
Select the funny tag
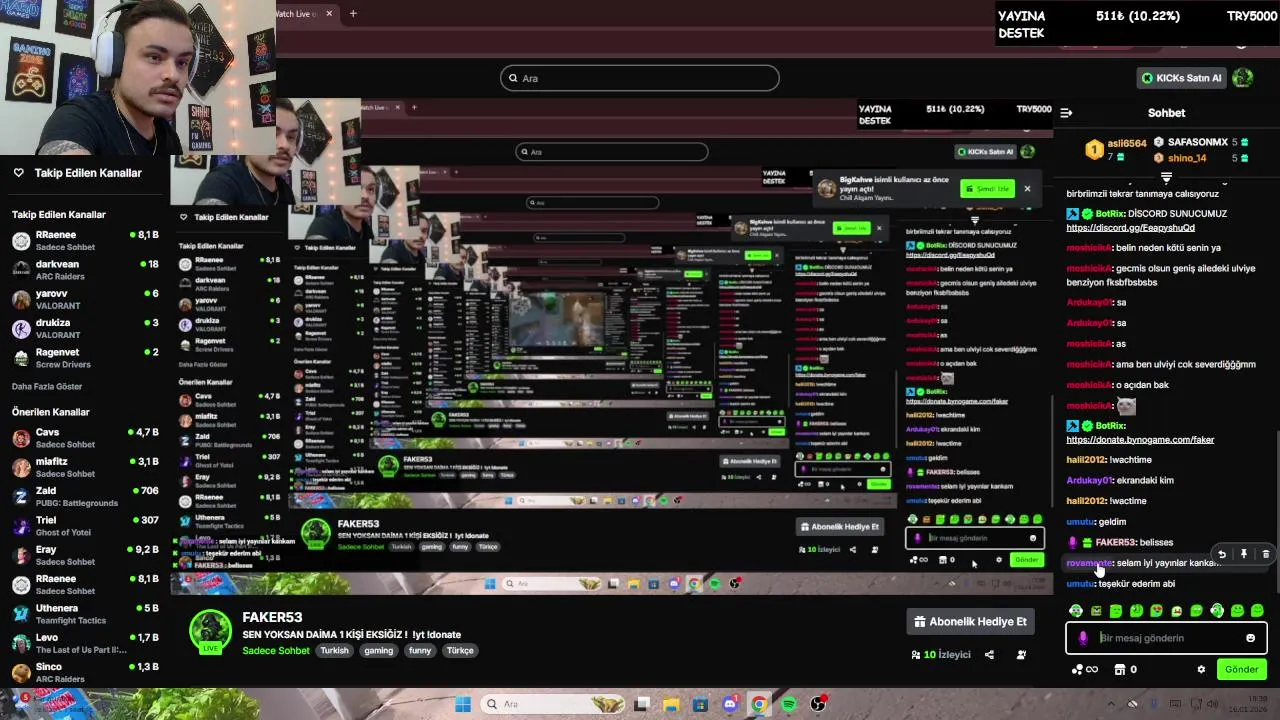[420, 650]
